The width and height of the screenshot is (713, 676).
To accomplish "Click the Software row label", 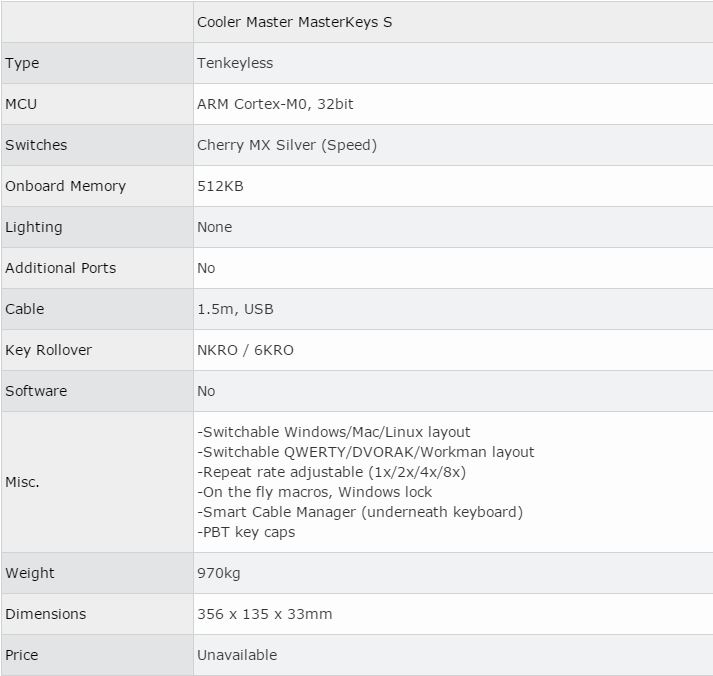I will [36, 391].
